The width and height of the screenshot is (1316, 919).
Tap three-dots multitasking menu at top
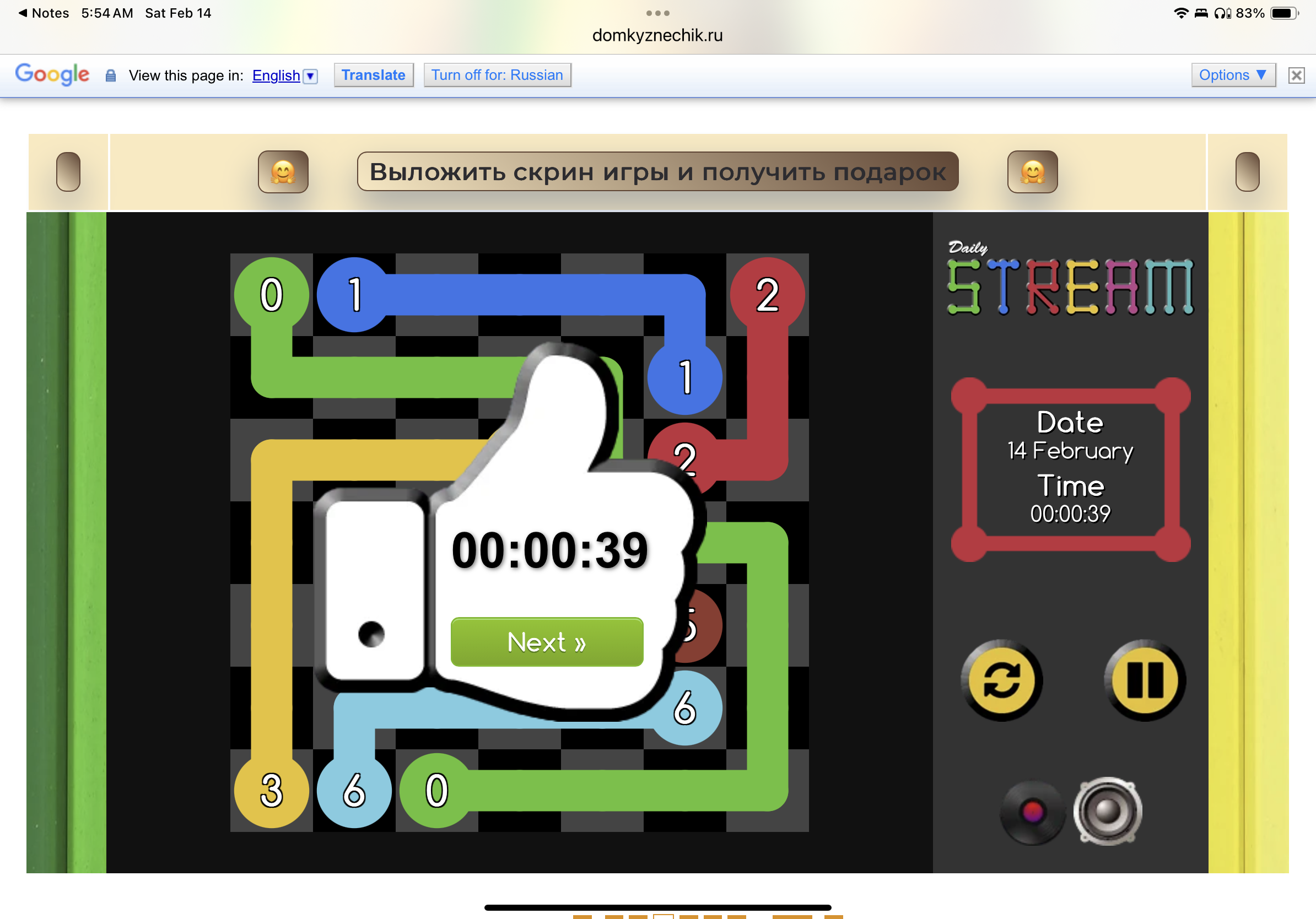pyautogui.click(x=657, y=13)
